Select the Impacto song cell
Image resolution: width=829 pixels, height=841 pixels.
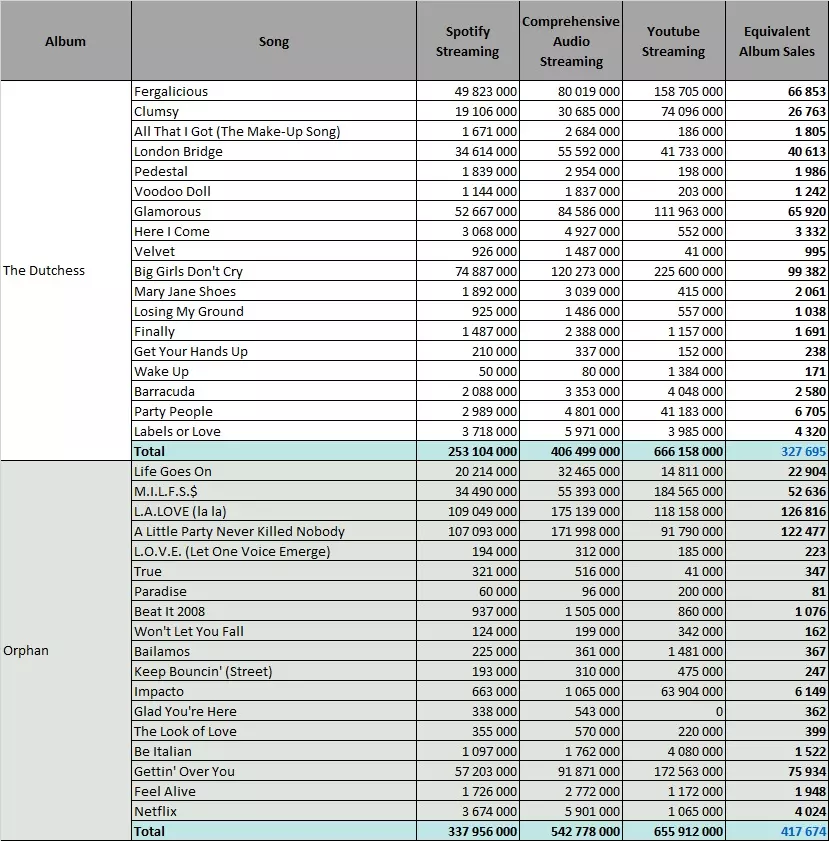pos(273,691)
